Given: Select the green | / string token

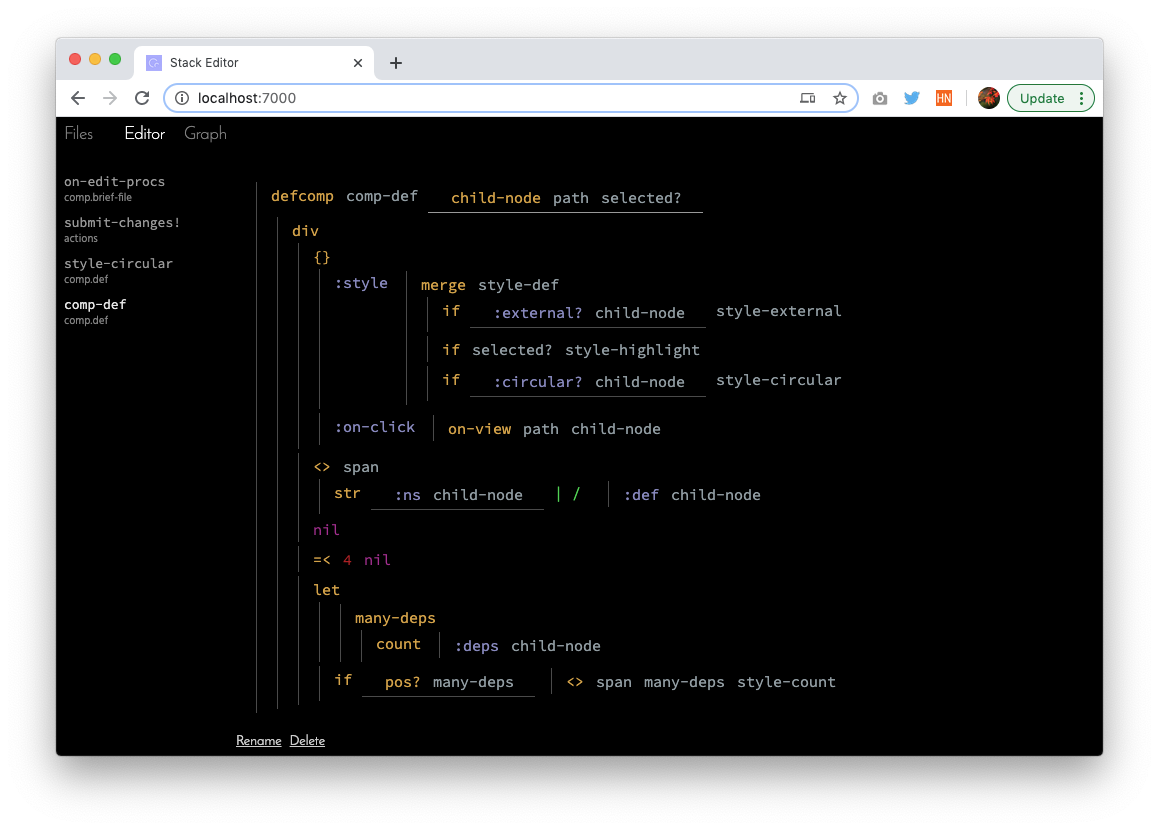Looking at the screenshot, I should click(568, 494).
